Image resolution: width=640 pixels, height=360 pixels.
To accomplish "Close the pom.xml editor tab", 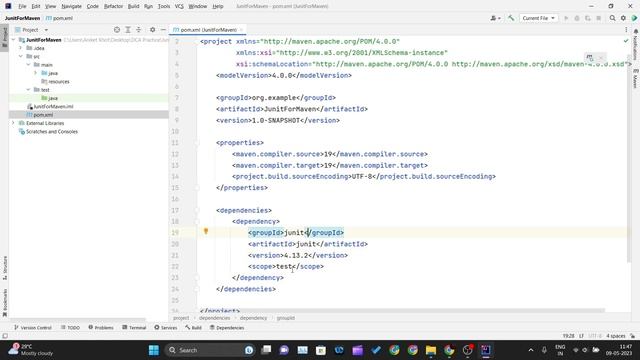I will pyautogui.click(x=242, y=30).
